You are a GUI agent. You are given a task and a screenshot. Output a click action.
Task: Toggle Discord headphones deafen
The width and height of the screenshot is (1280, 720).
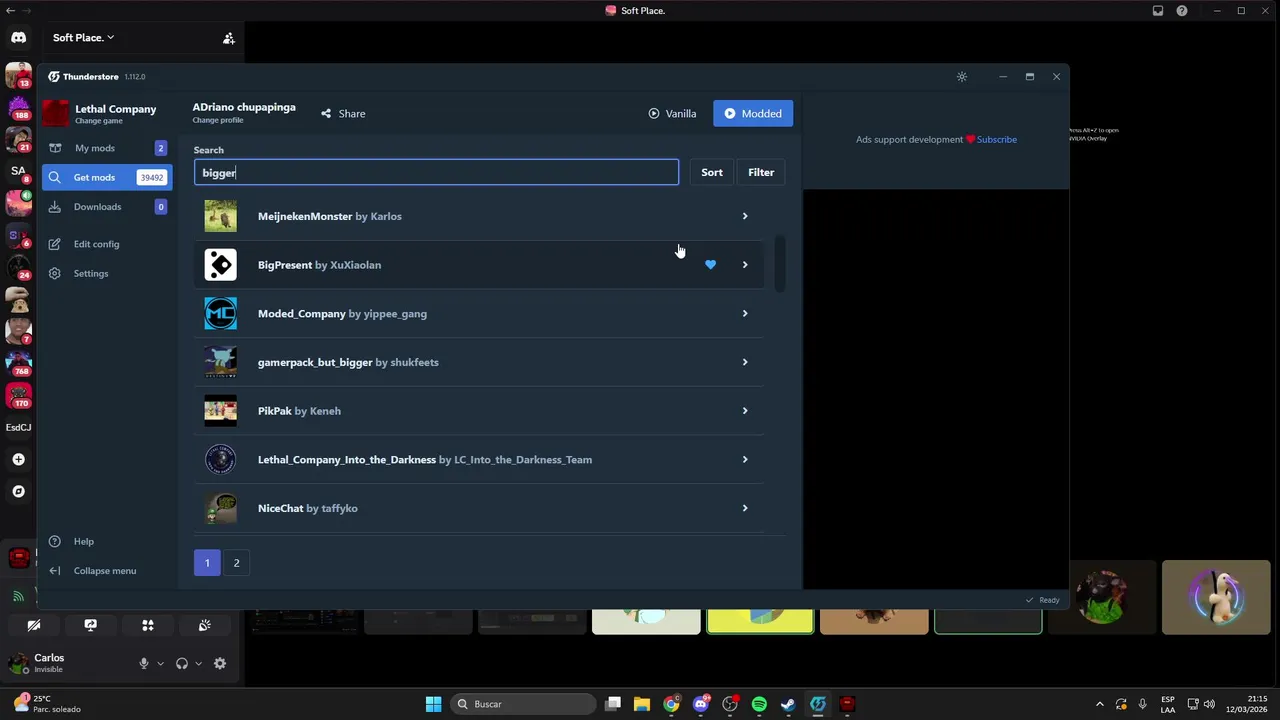point(182,664)
